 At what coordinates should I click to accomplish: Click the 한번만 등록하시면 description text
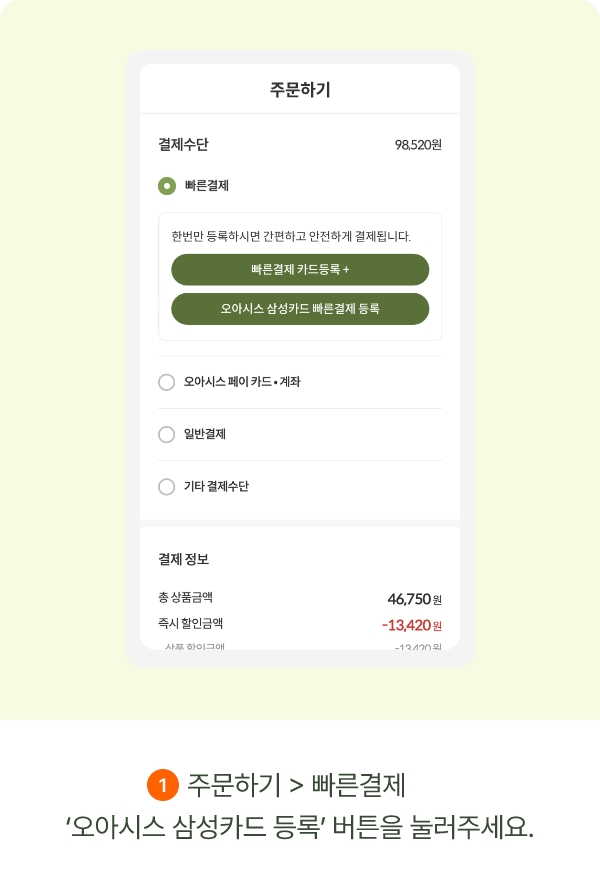point(291,236)
